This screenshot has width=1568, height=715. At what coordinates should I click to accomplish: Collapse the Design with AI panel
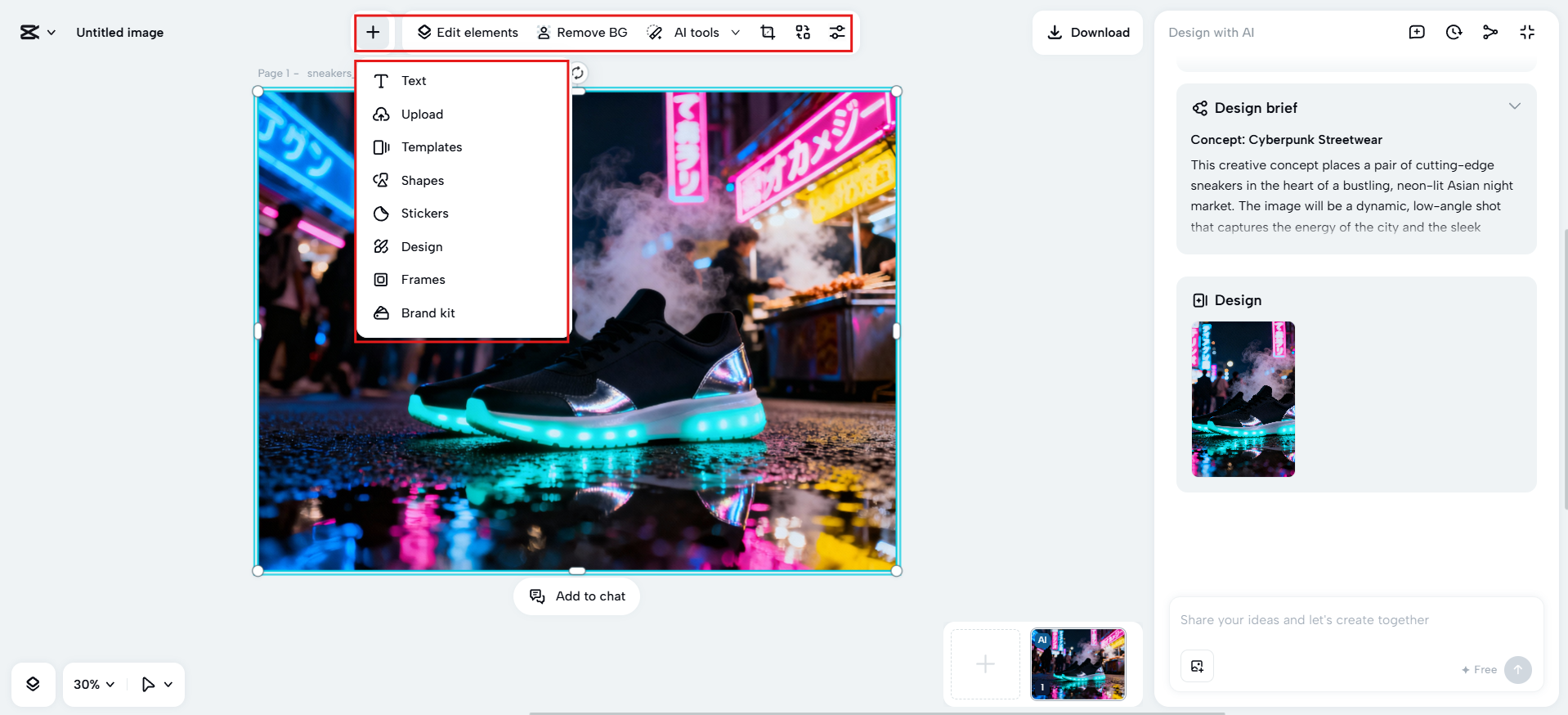(x=1527, y=33)
